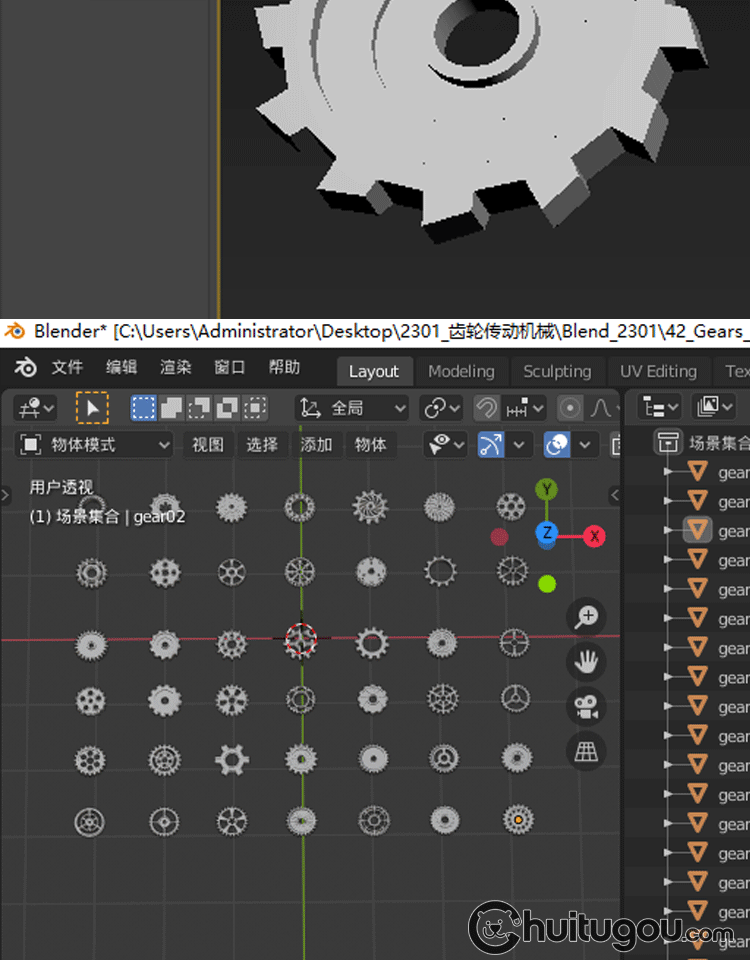The height and width of the screenshot is (960, 750).
Task: Open the 全局 transform orientation dropdown
Action: click(x=354, y=408)
